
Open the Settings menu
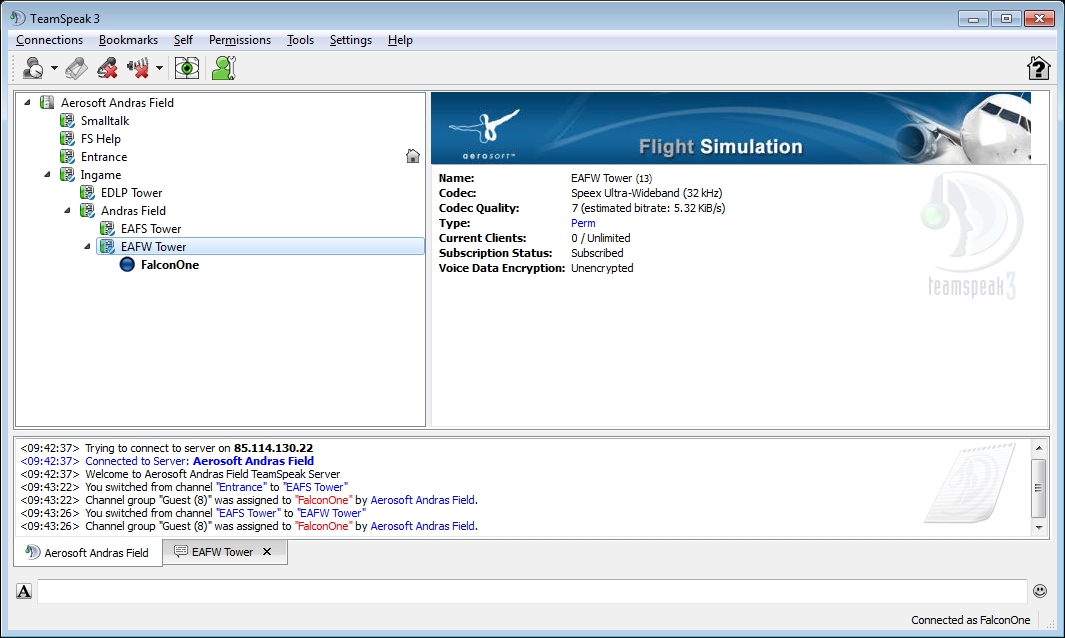coord(350,40)
